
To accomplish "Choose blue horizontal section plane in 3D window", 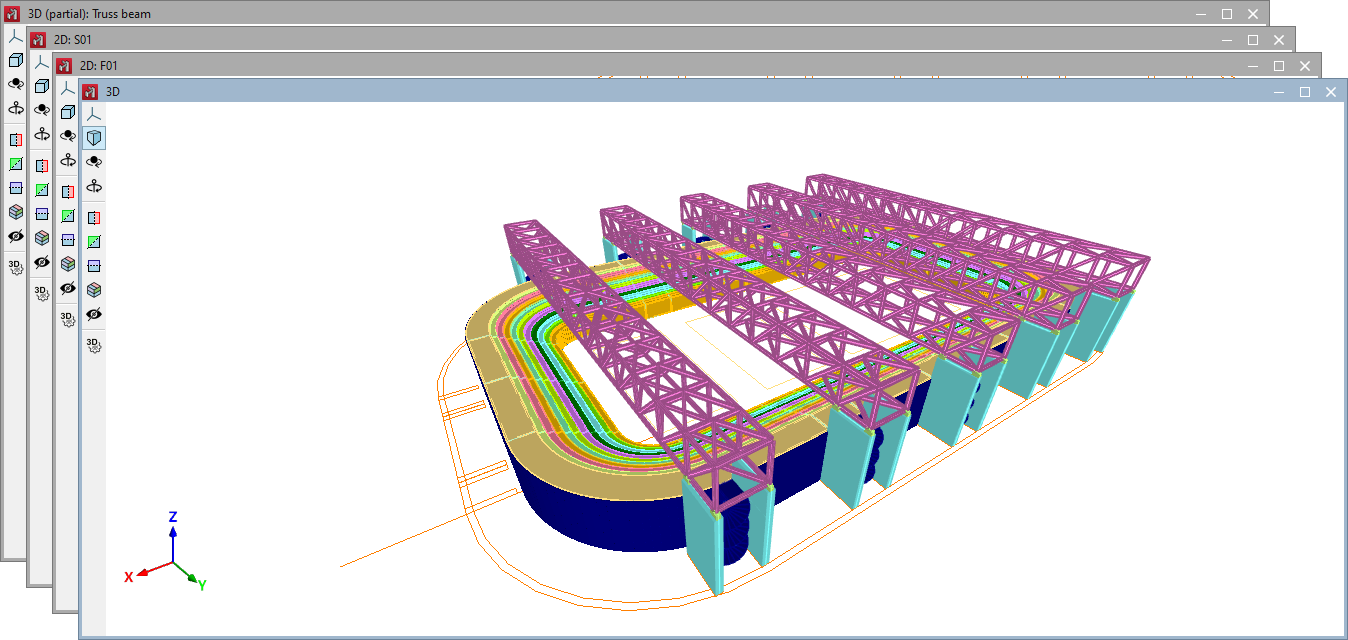I will 94,266.
